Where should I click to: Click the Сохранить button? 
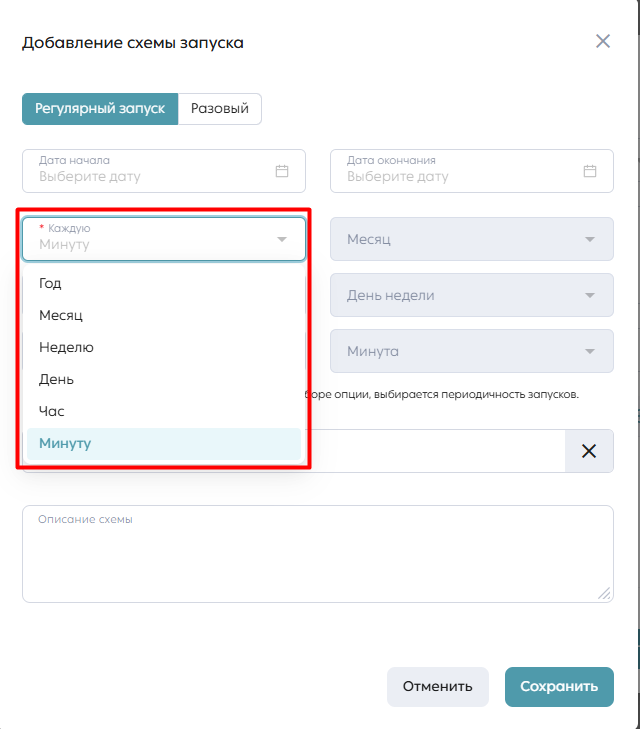[x=559, y=687]
